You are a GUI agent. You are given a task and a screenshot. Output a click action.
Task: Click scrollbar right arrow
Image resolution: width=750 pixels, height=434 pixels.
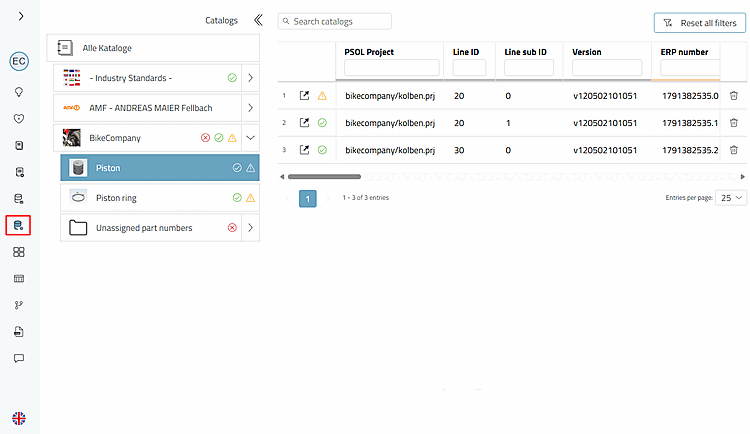coord(742,177)
